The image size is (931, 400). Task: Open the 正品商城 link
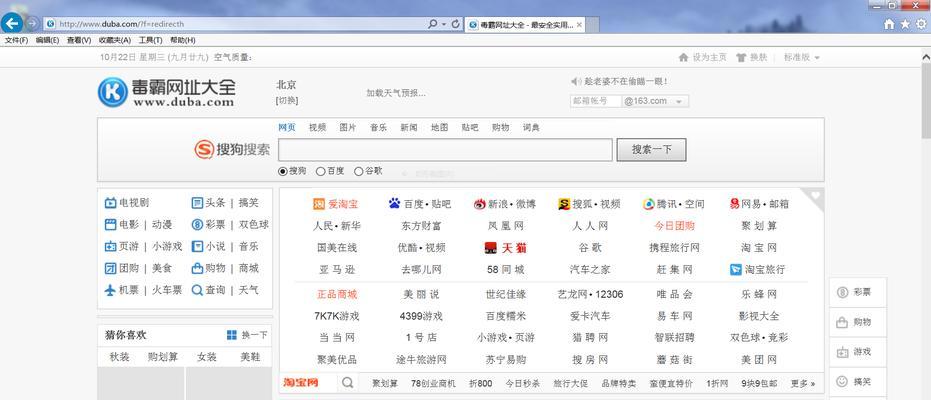click(x=337, y=294)
